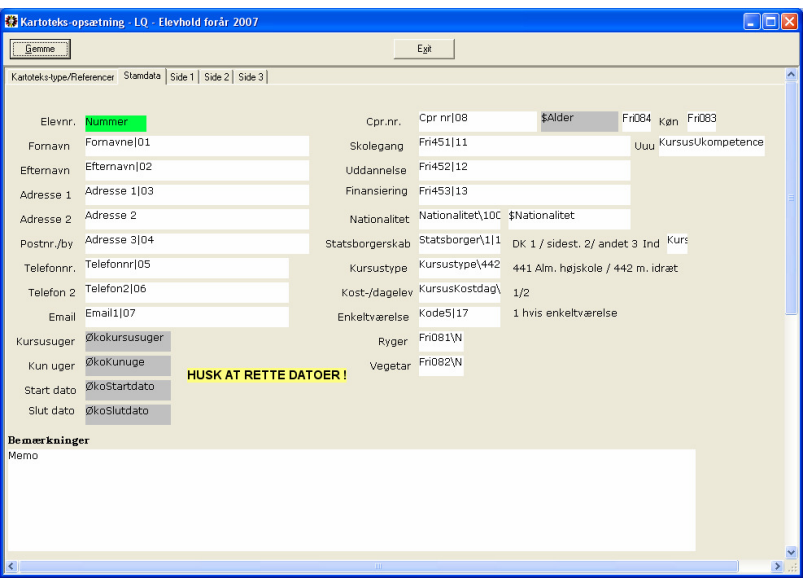Click the ØkoStartdato field
The width and height of the screenshot is (806, 580).
pyautogui.click(x=128, y=390)
